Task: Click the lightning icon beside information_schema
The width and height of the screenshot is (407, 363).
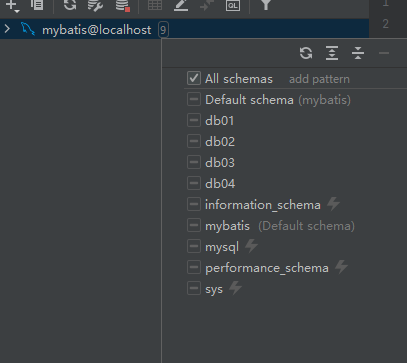Action: (333, 204)
